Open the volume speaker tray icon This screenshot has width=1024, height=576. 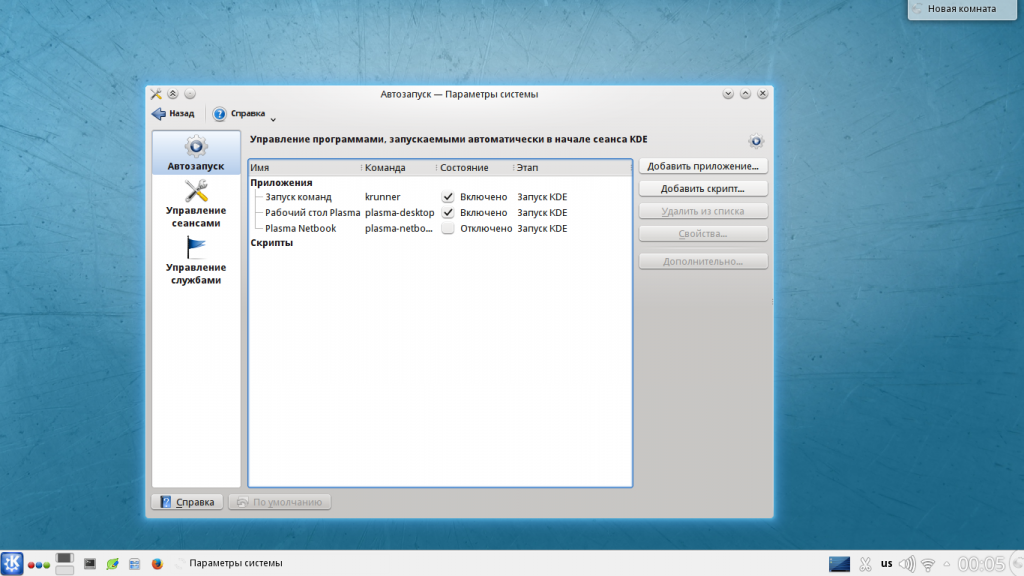tap(907, 564)
